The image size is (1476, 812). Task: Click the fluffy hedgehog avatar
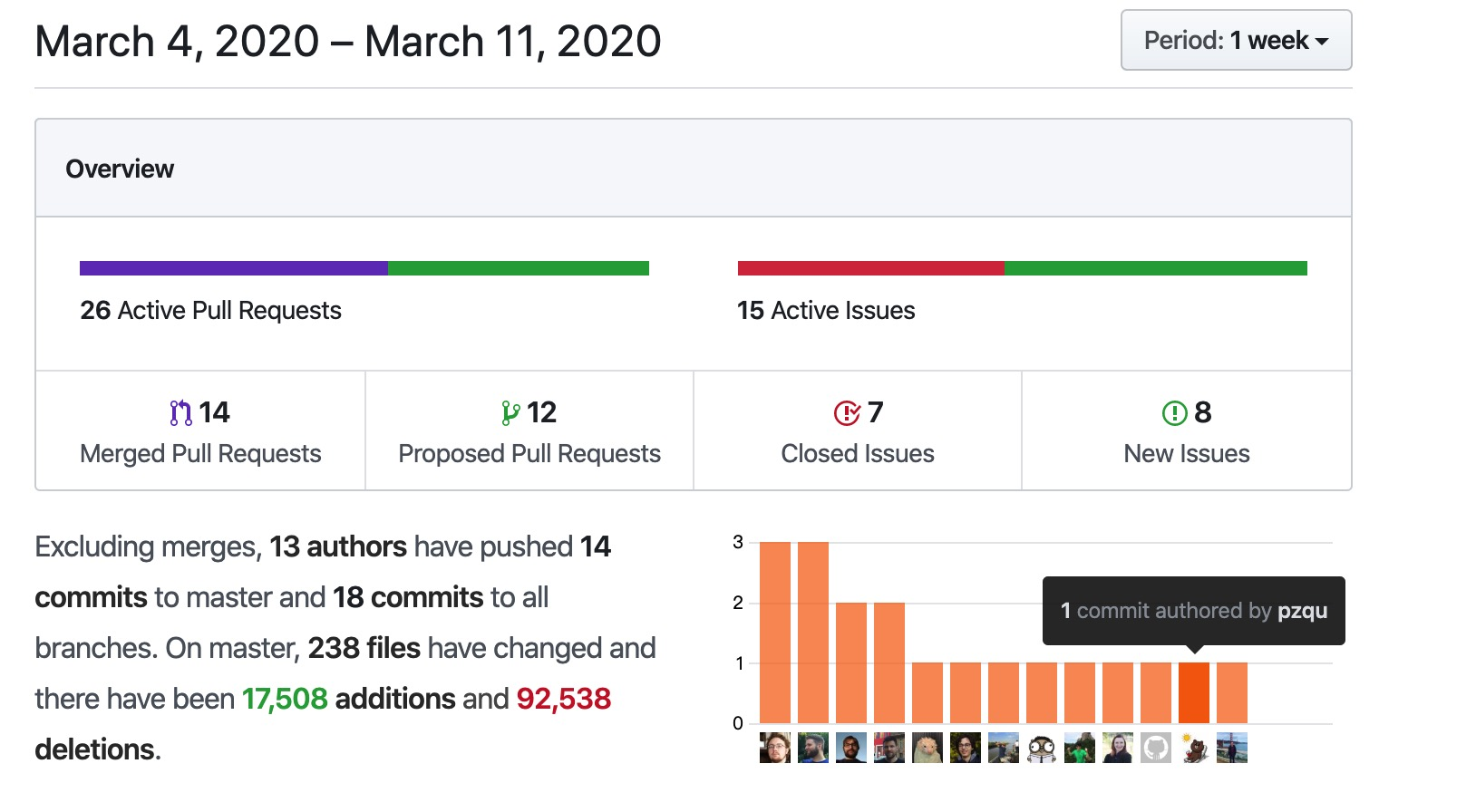pos(927,748)
